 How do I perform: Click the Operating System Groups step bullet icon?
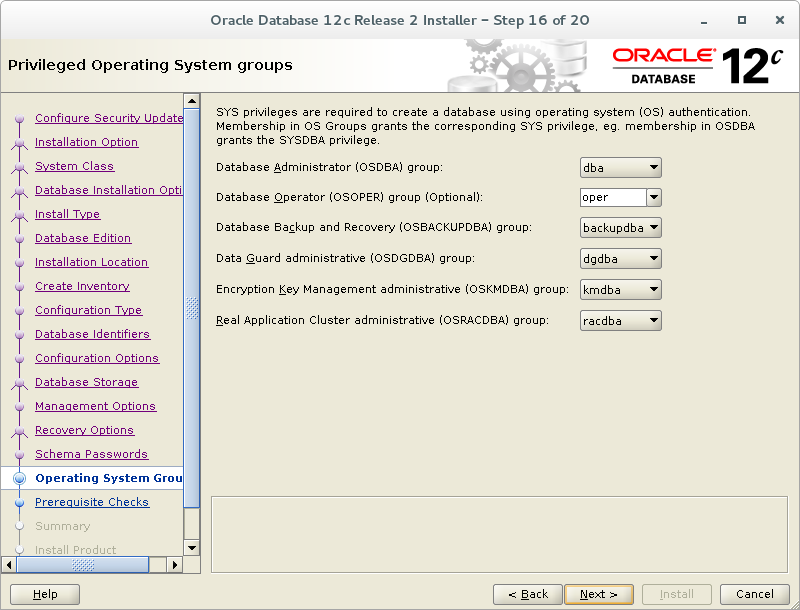[x=19, y=478]
